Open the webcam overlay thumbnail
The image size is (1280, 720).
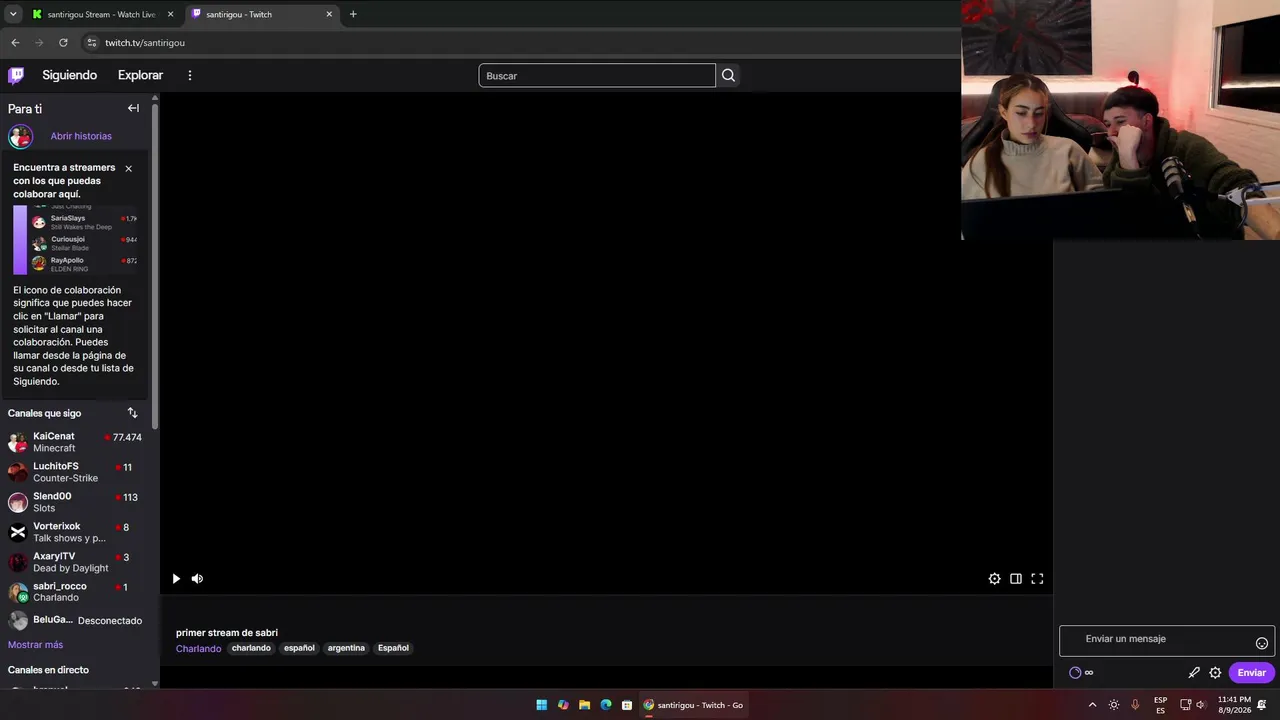[x=1120, y=120]
